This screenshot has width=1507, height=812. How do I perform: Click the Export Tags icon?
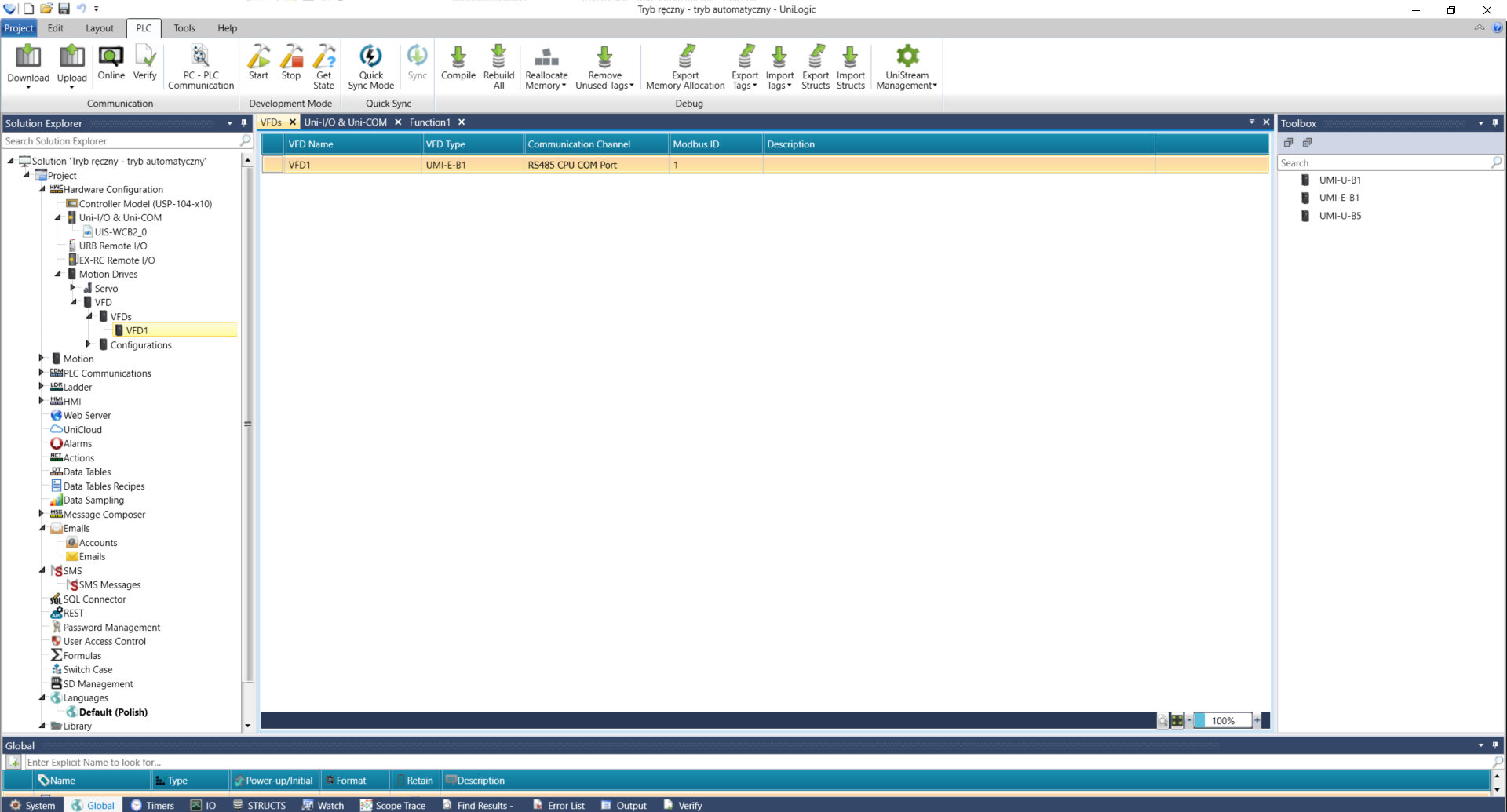745,56
